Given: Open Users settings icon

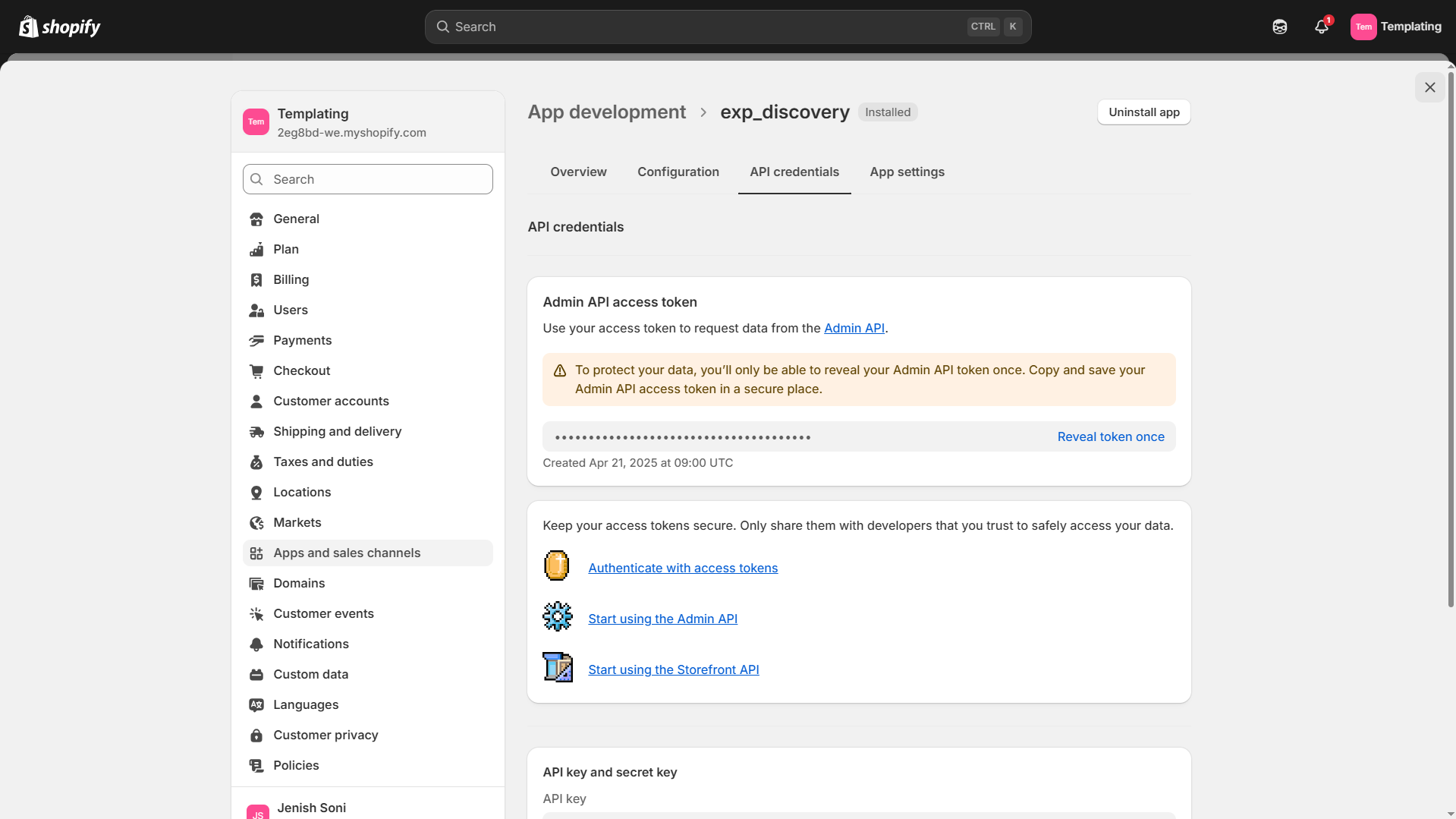Looking at the screenshot, I should [x=256, y=310].
